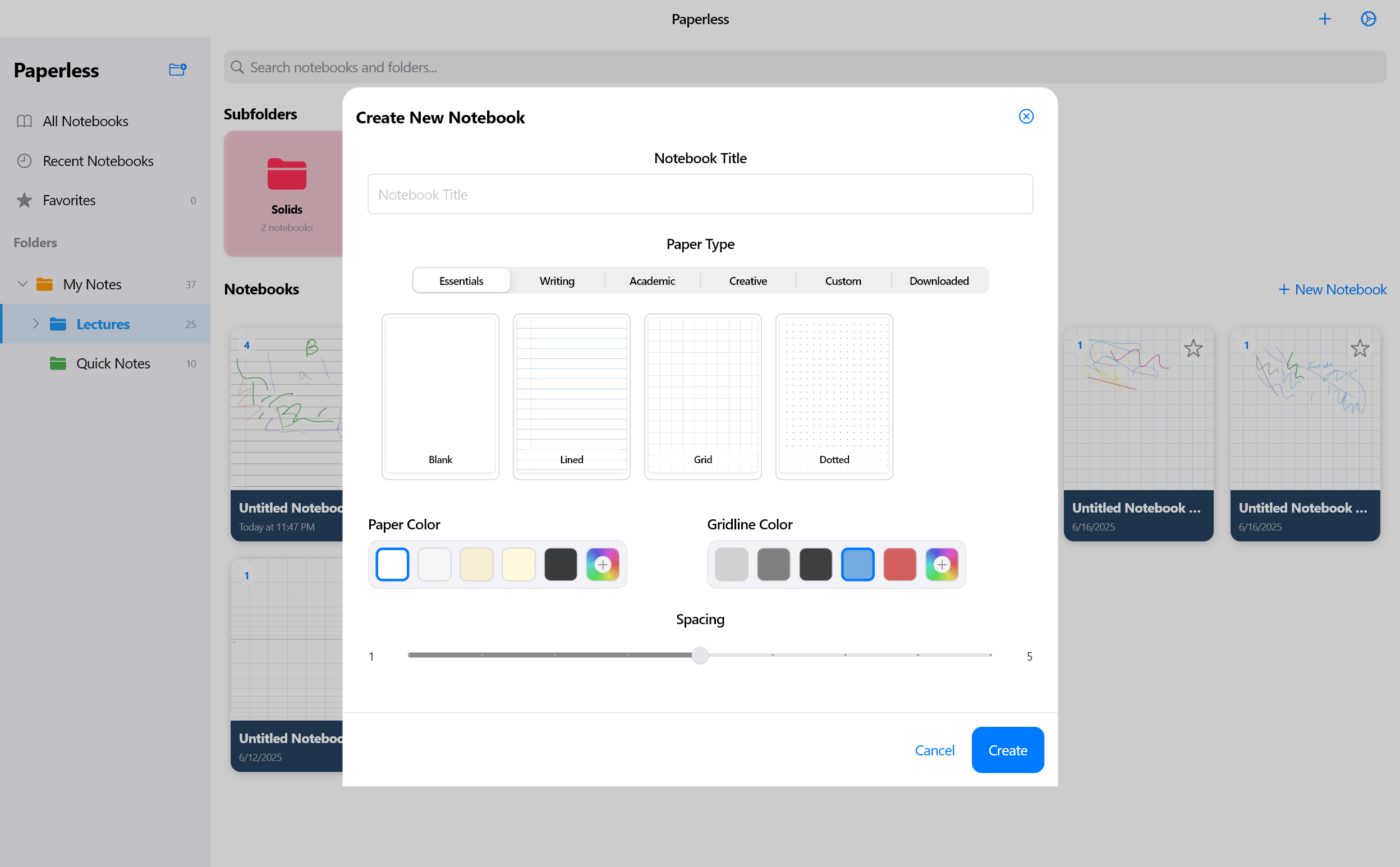This screenshot has height=867, width=1400.
Task: Select dark paper color swatch
Action: point(561,564)
